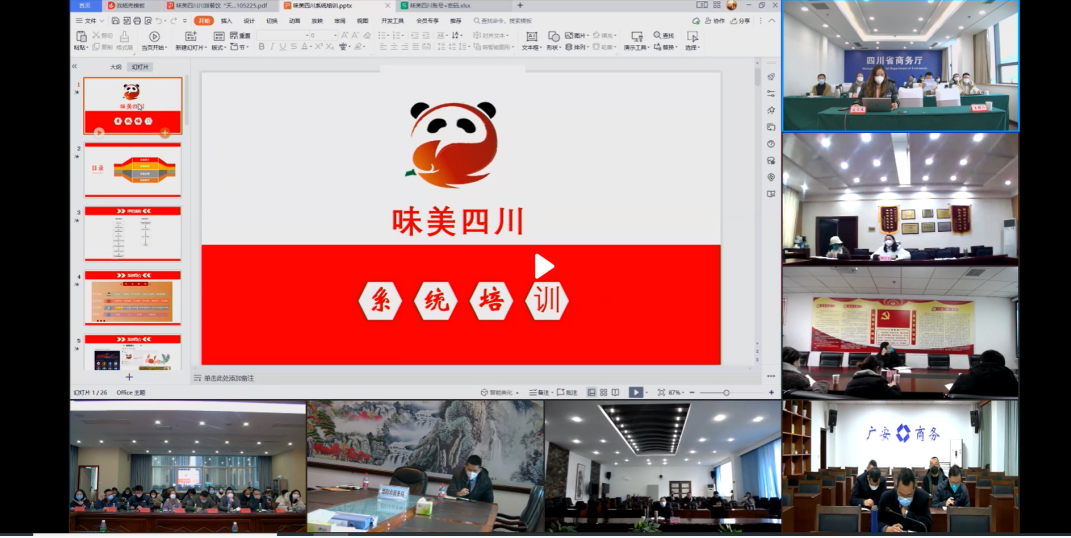Click the Collaborate button
The width and height of the screenshot is (1071, 538).
713,21
